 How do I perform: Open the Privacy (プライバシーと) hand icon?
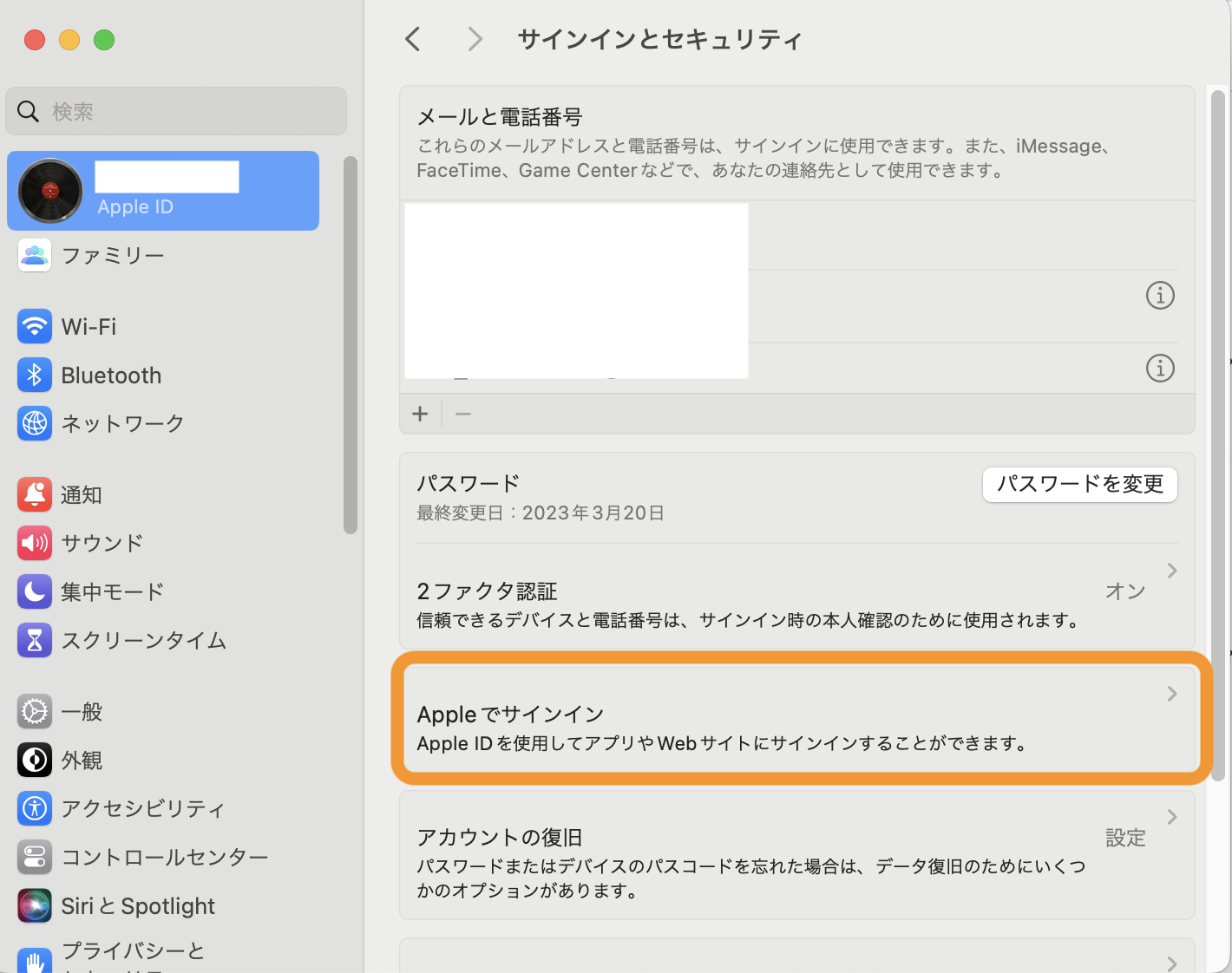35,961
